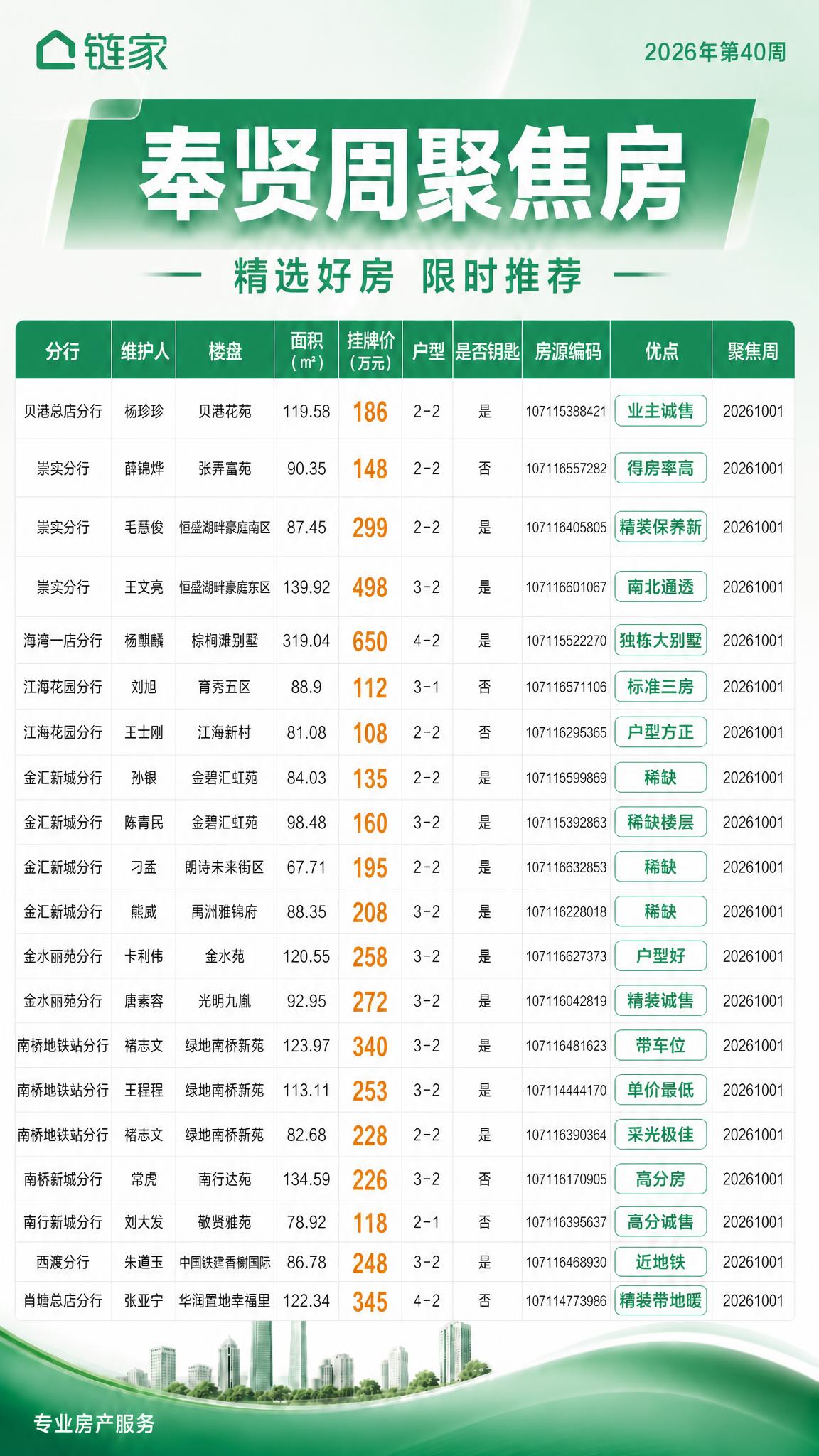Click agent name 刁孟

point(144,867)
